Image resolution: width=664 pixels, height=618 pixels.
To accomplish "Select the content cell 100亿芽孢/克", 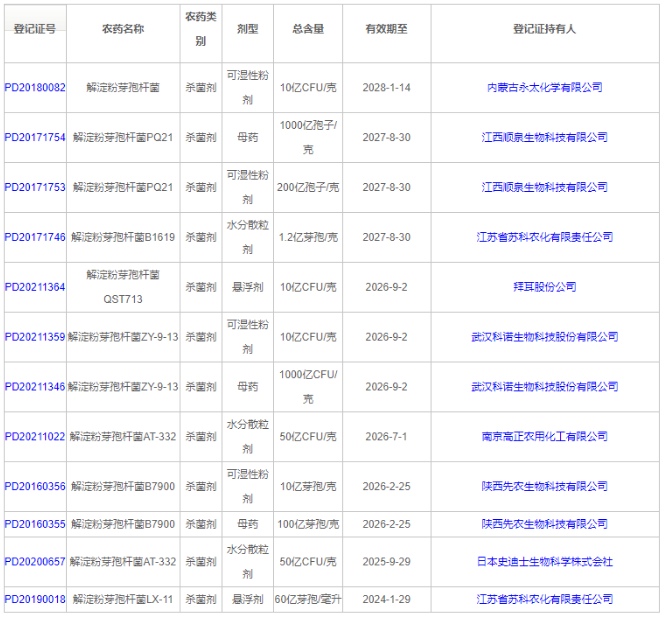I will coord(308,525).
